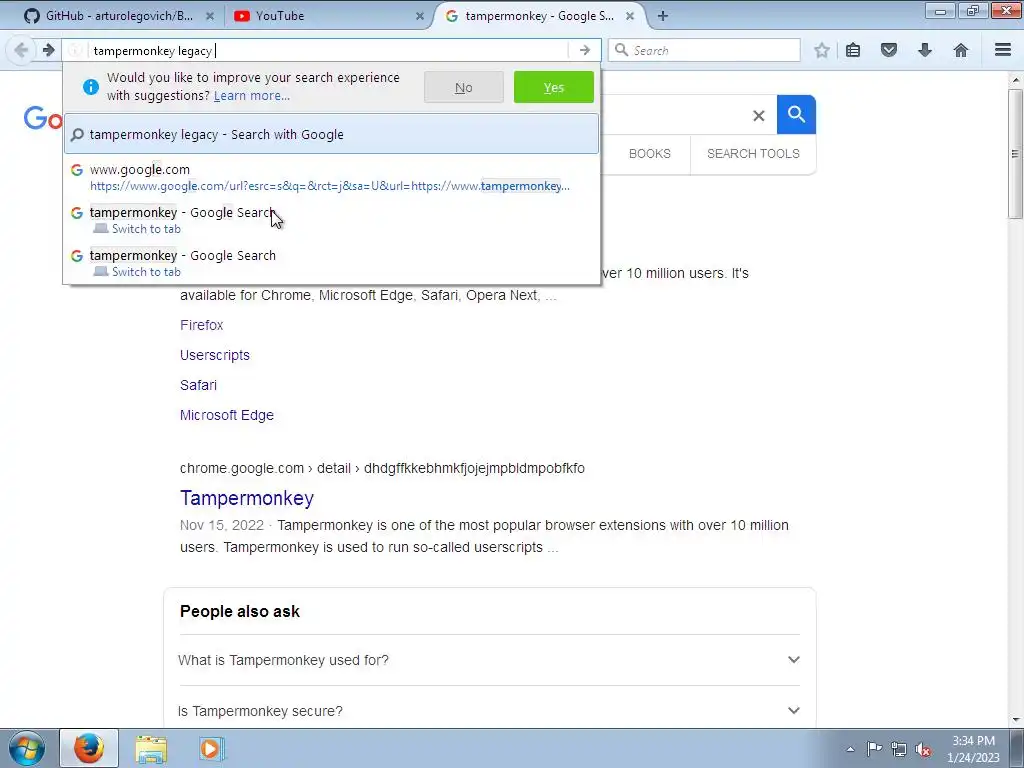This screenshot has height=768, width=1024.
Task: Click the scrollbar down arrow
Action: 1015,720
